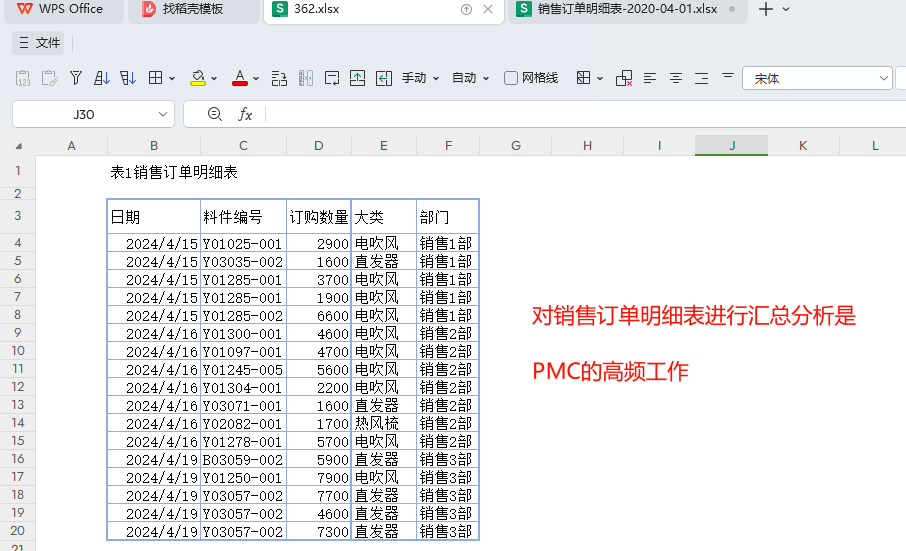Open the 手动 calculation dropdown
The height and width of the screenshot is (551, 906).
pyautogui.click(x=421, y=78)
